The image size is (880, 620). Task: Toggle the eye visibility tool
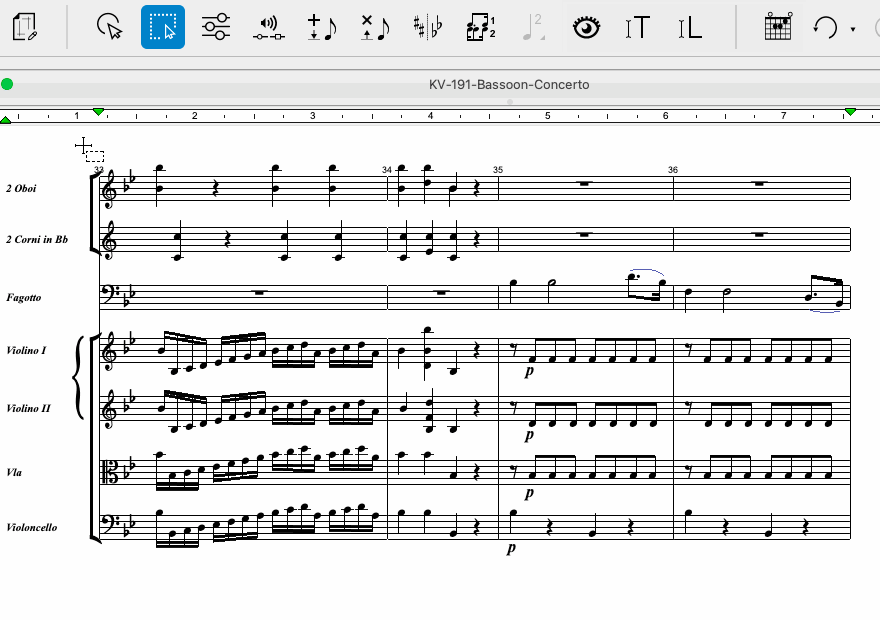(585, 27)
